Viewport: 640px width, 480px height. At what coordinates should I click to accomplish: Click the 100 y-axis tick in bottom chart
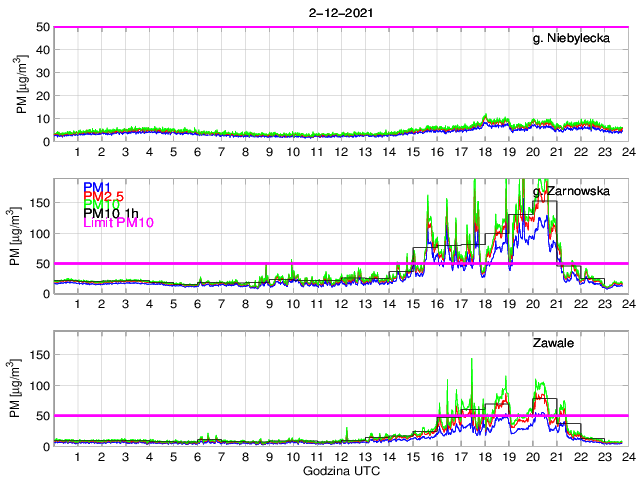[x=39, y=386]
